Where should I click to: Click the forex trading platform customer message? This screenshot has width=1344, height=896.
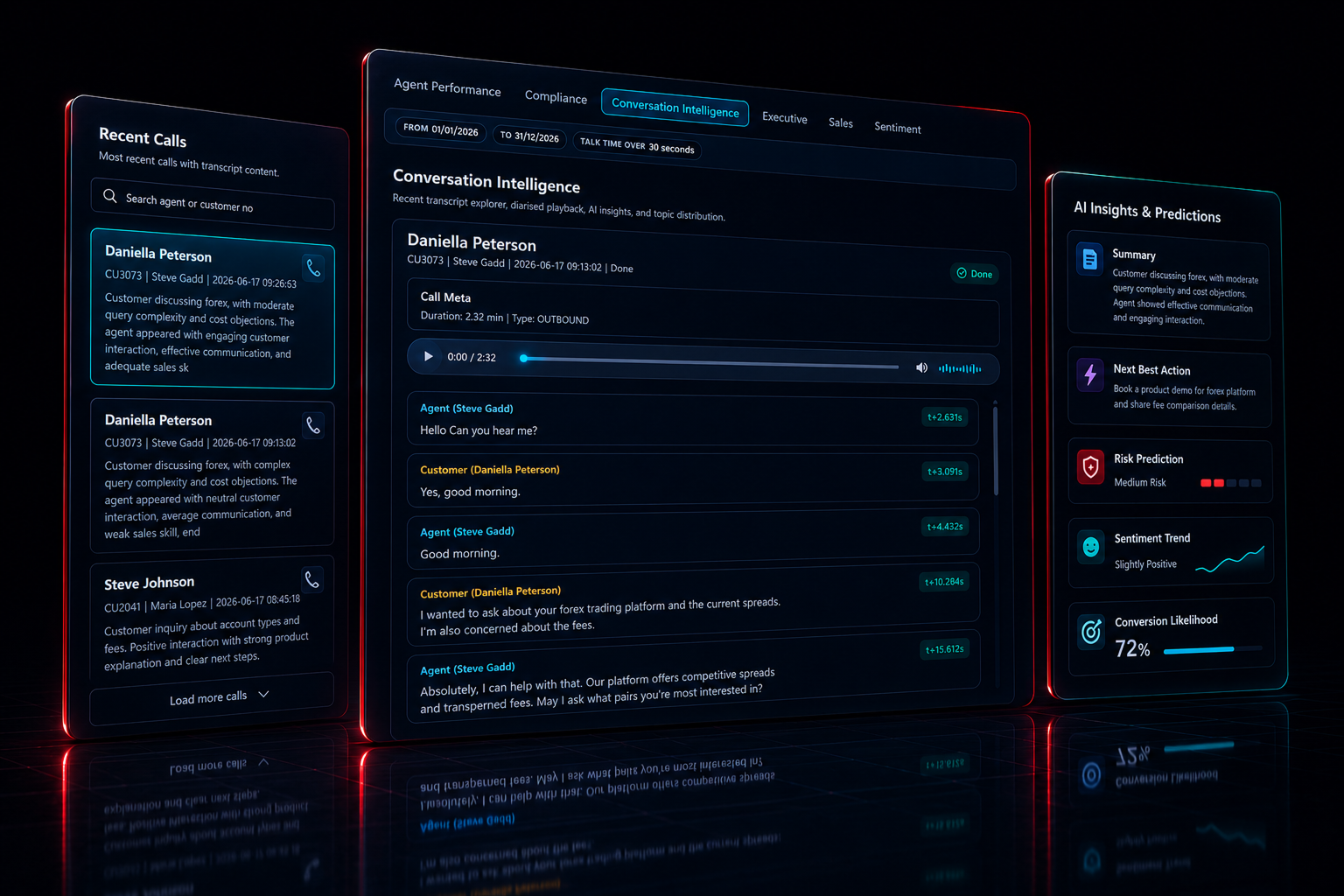pyautogui.click(x=599, y=616)
